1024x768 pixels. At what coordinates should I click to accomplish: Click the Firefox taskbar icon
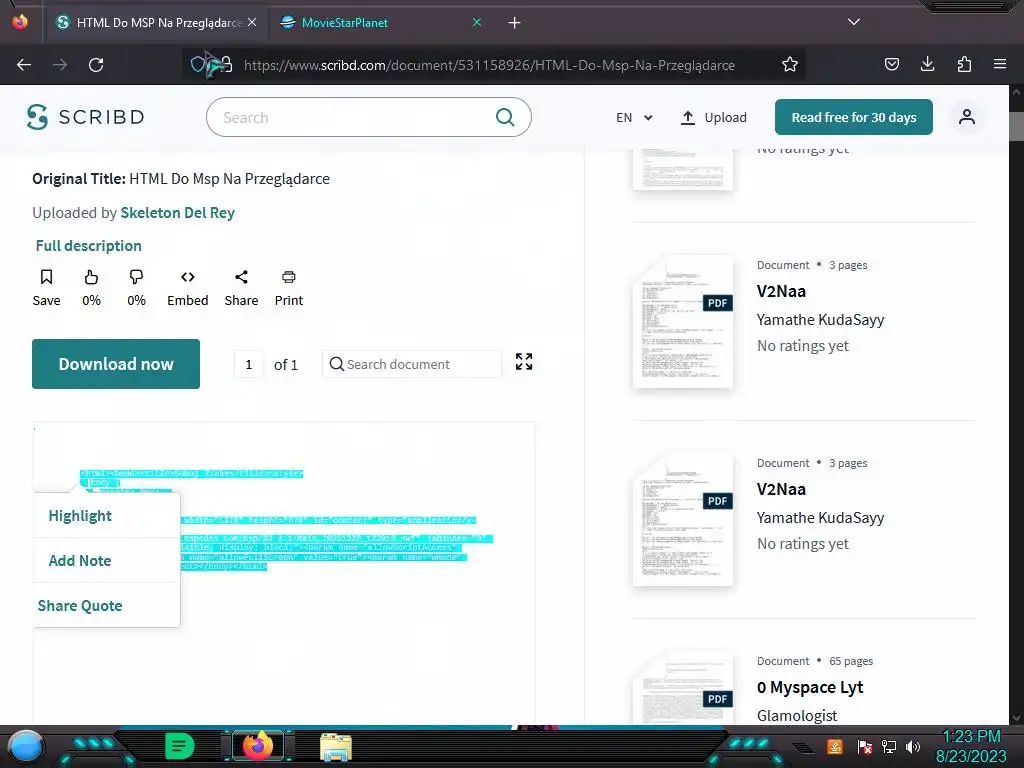pos(258,746)
